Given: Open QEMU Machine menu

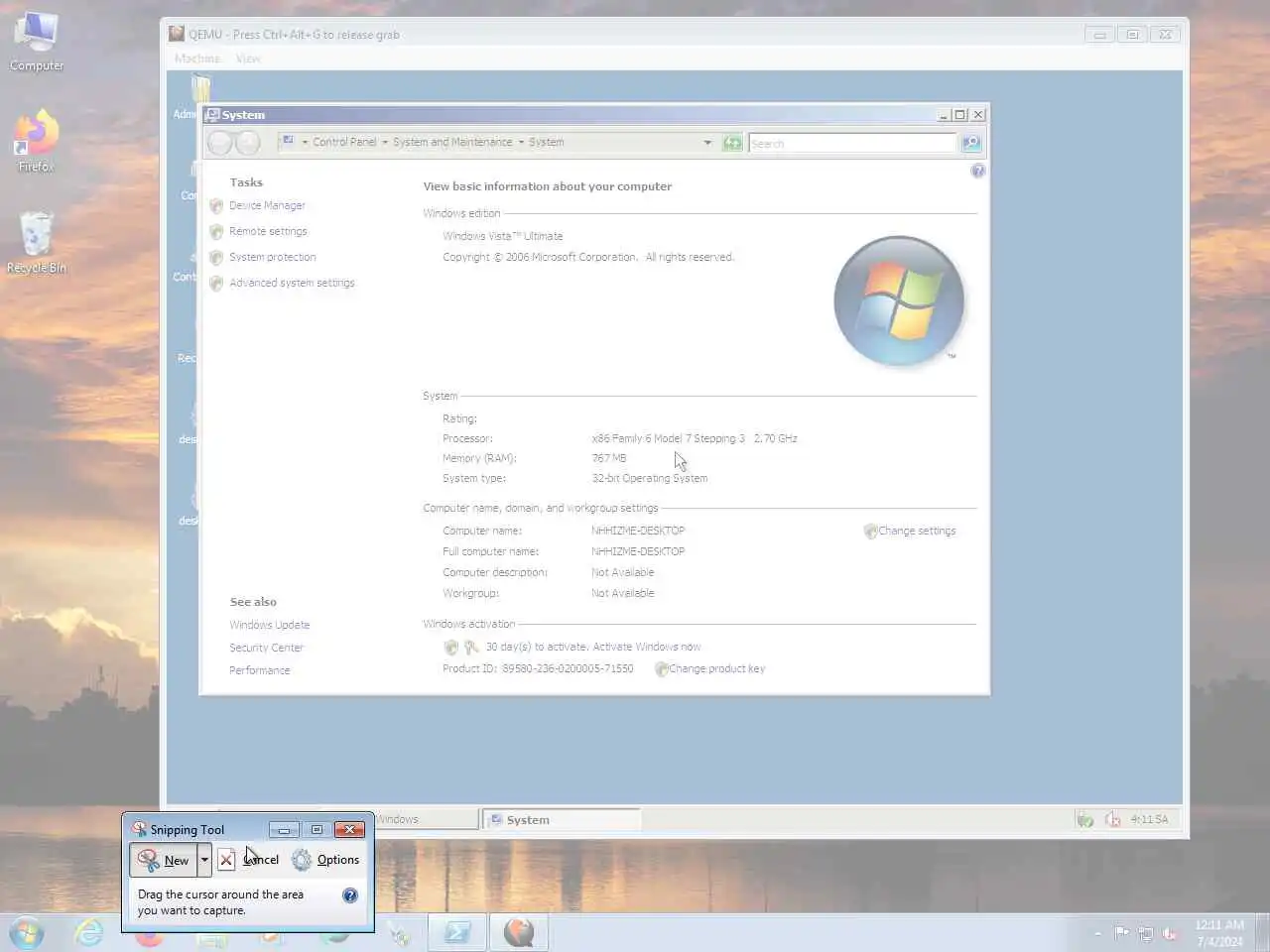Looking at the screenshot, I should 196,59.
